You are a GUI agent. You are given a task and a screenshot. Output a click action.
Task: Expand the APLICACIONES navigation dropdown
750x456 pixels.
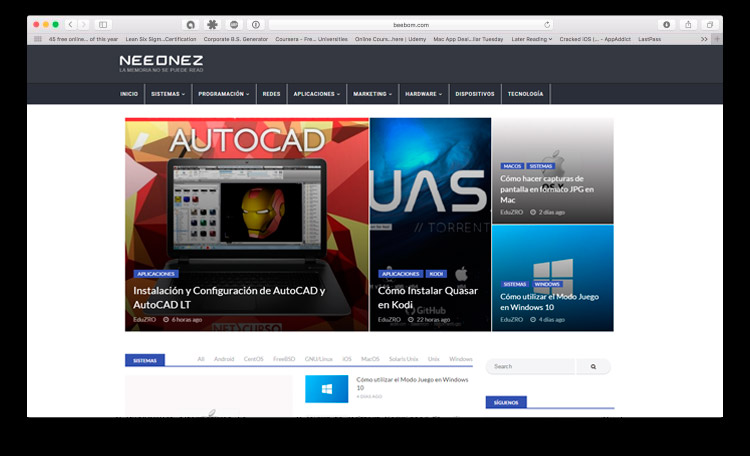pyautogui.click(x=317, y=94)
